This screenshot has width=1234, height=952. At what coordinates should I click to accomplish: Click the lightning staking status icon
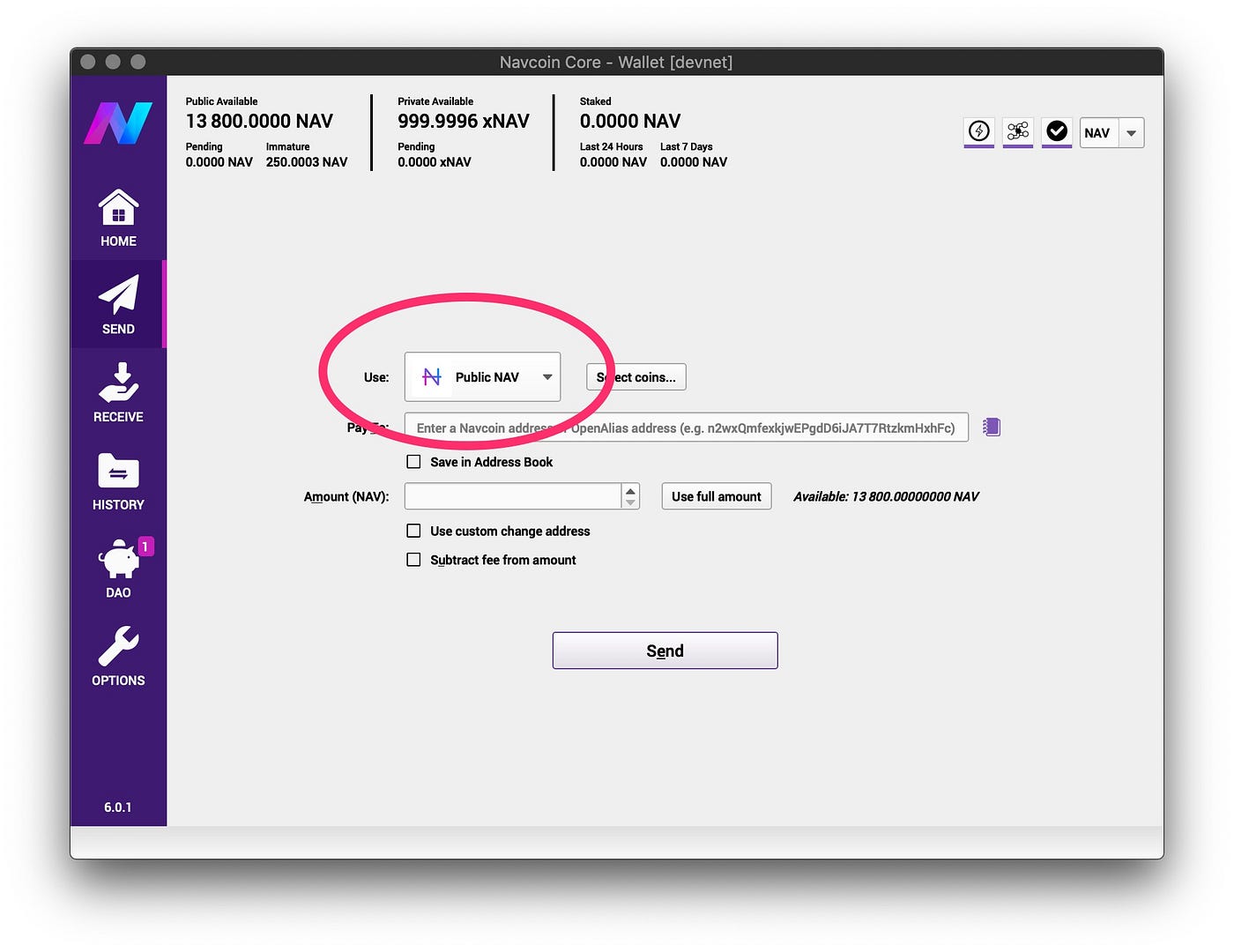click(979, 131)
